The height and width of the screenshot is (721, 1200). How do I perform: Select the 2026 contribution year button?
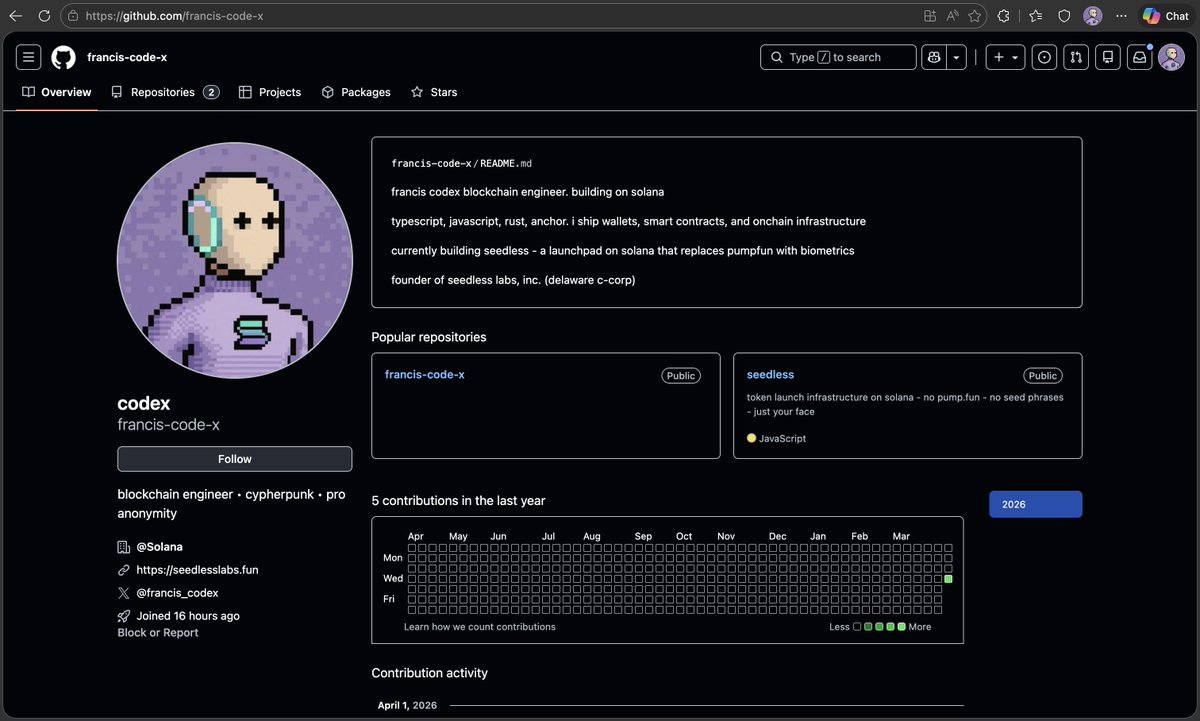point(1035,505)
